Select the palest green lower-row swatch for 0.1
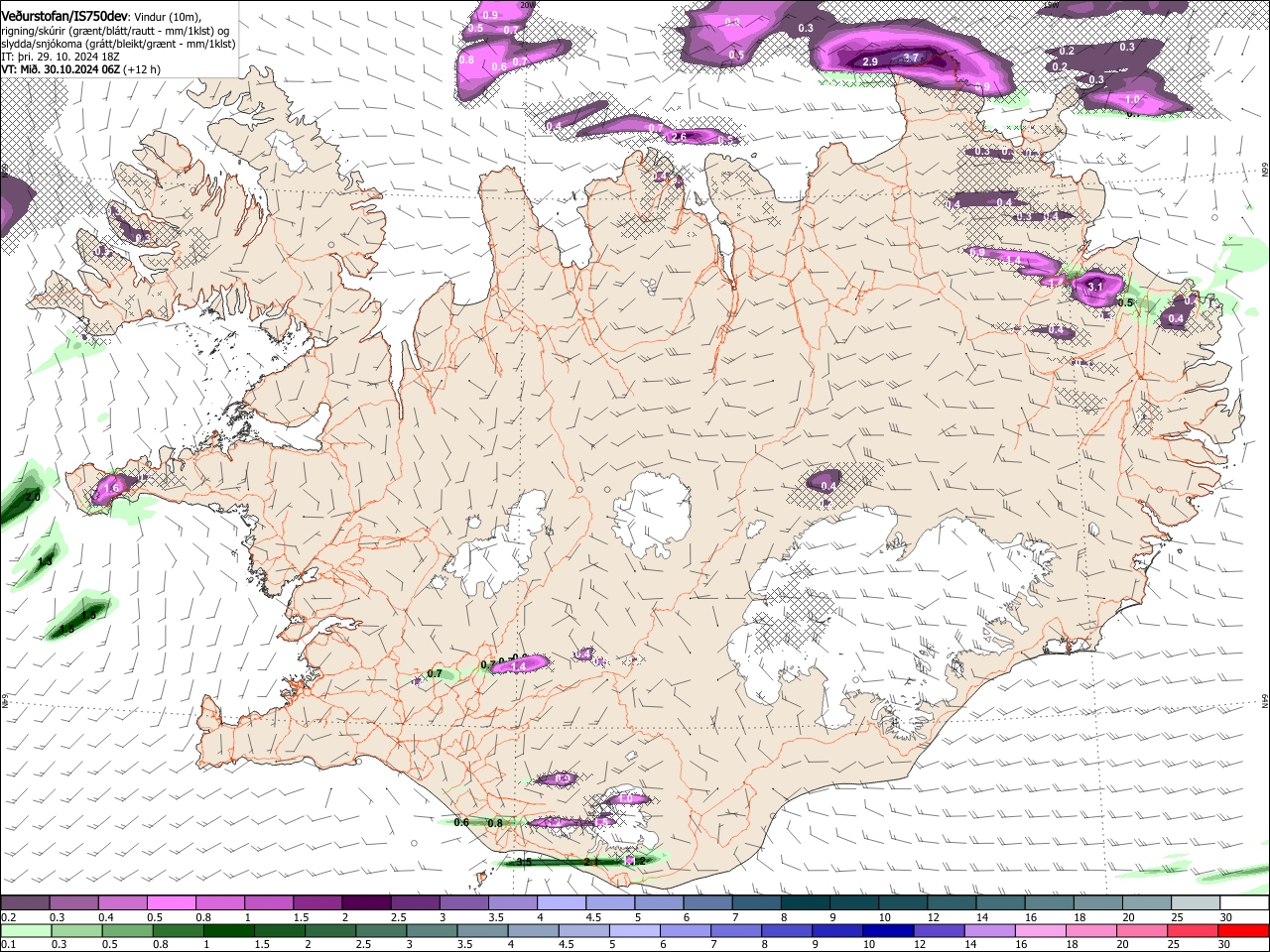The image size is (1270, 952). tap(26, 930)
